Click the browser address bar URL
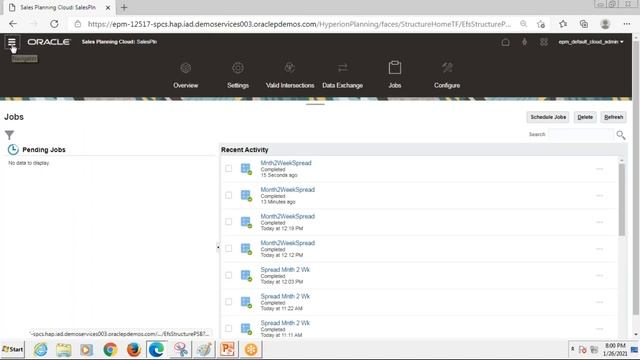Image resolution: width=640 pixels, height=360 pixels. tap(299, 24)
